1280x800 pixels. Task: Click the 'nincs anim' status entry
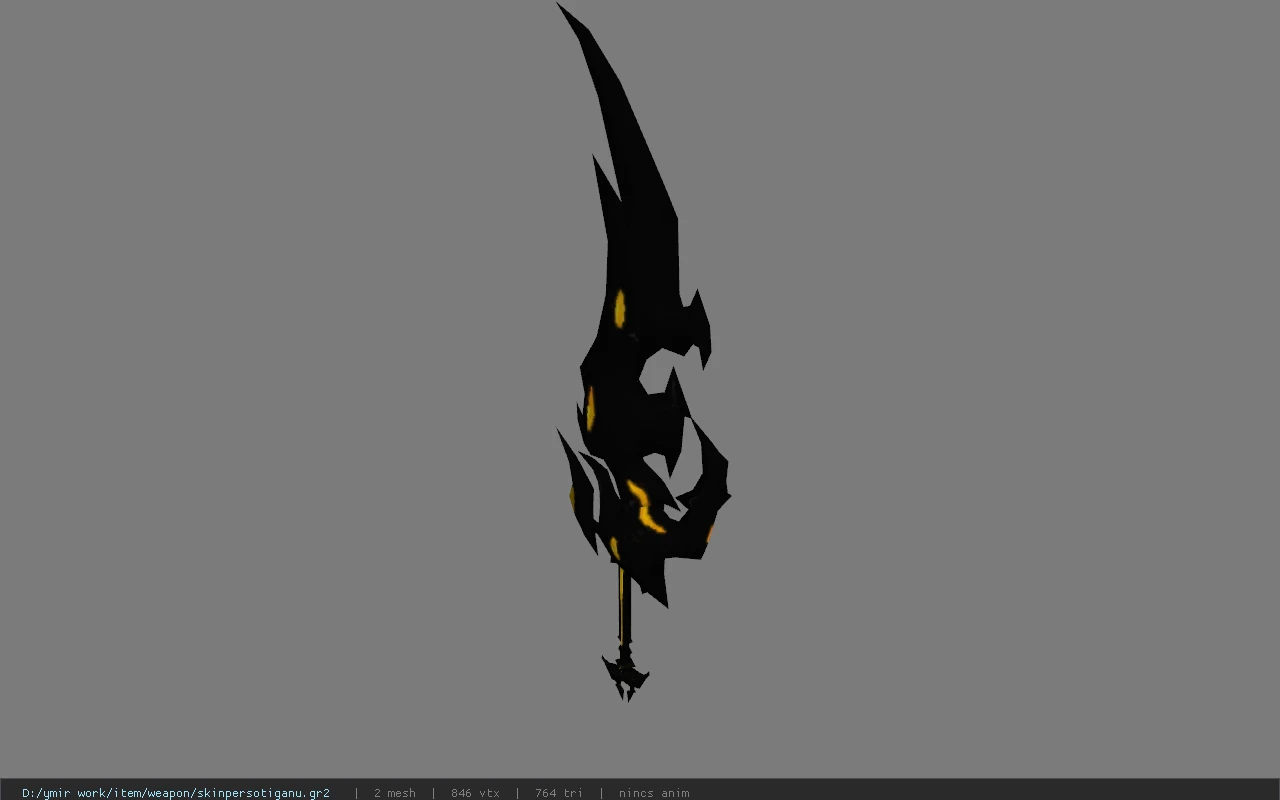(x=654, y=793)
